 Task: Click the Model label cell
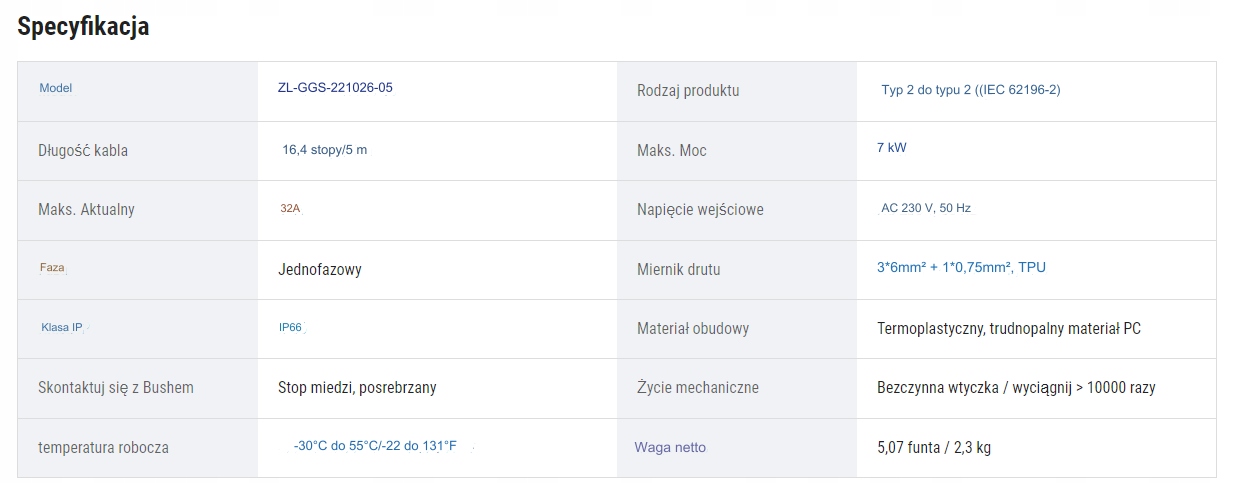coord(56,88)
